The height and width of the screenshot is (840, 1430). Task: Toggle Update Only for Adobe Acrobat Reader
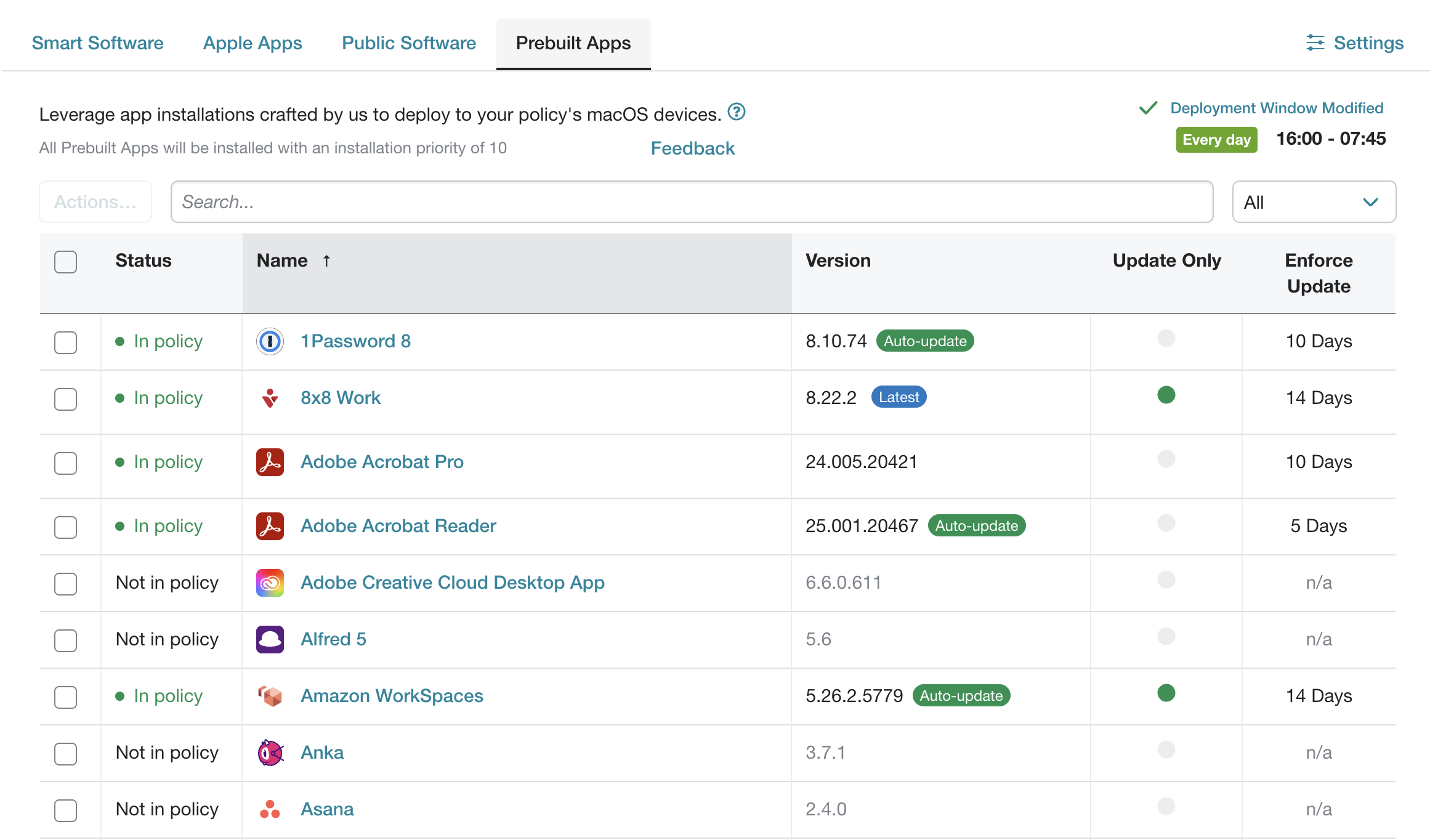(1166, 523)
